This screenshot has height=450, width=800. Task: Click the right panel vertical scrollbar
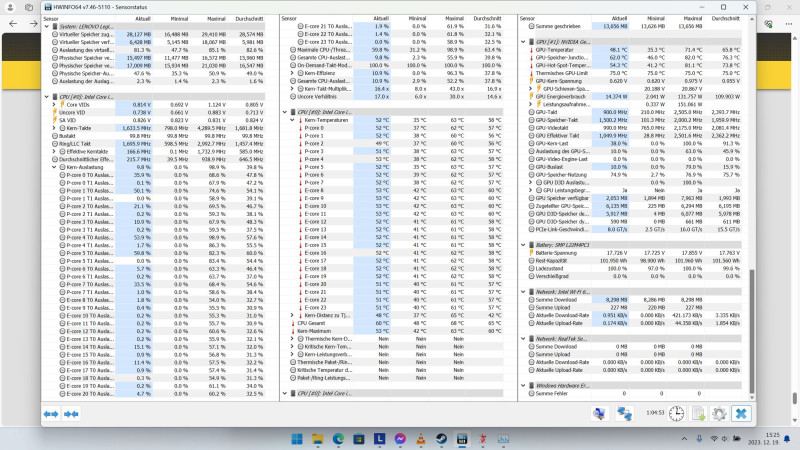point(752,332)
